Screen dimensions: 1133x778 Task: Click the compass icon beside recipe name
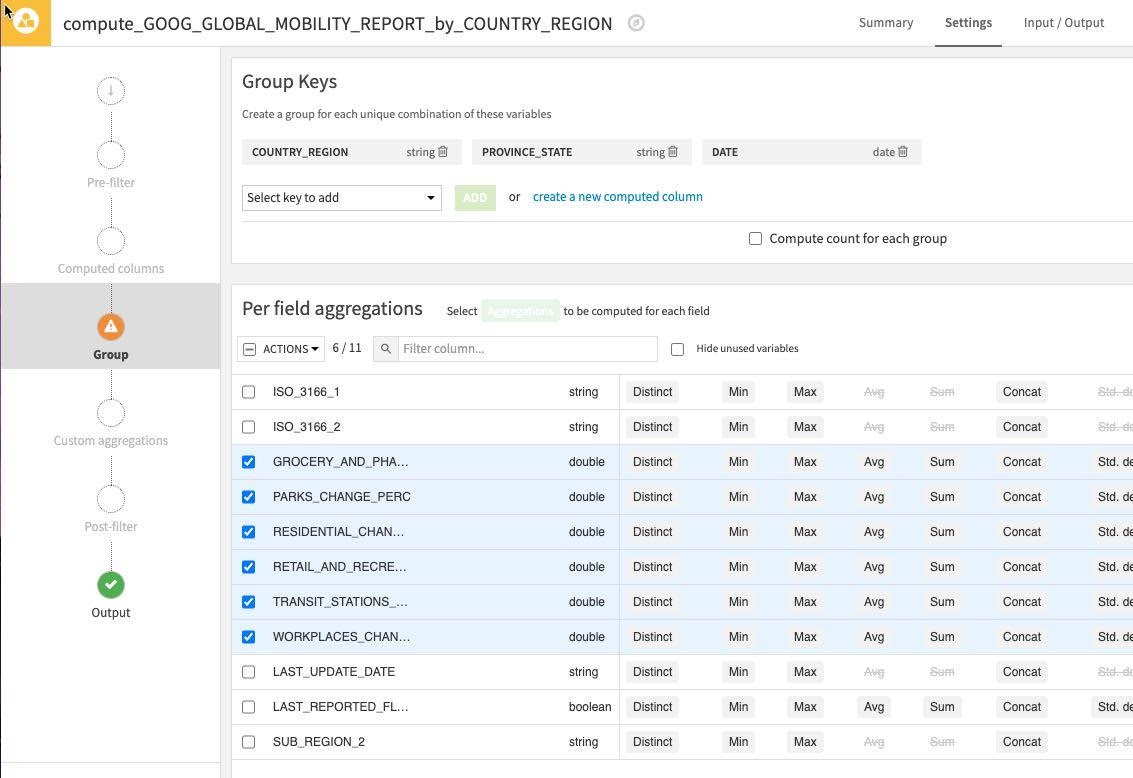(x=636, y=22)
